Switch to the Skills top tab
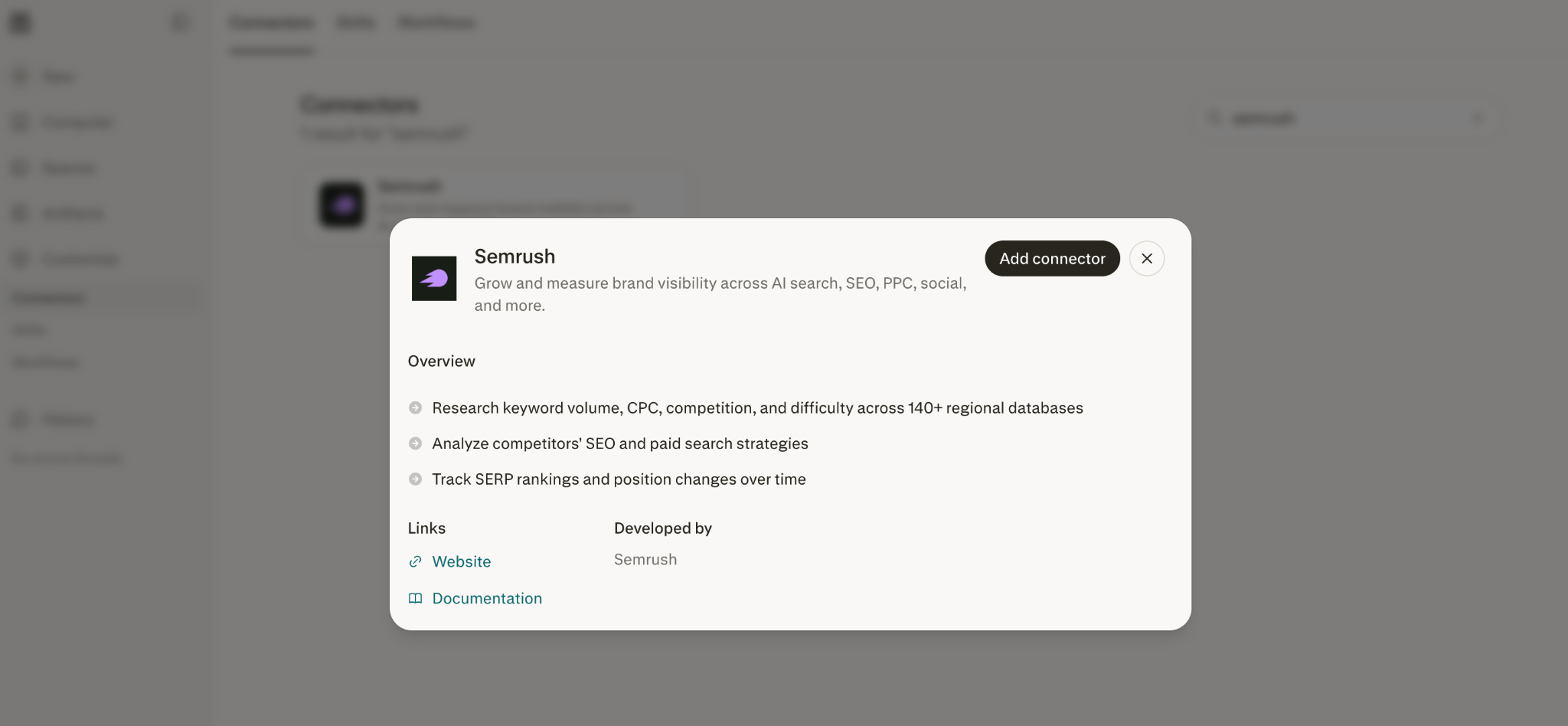 [x=355, y=22]
